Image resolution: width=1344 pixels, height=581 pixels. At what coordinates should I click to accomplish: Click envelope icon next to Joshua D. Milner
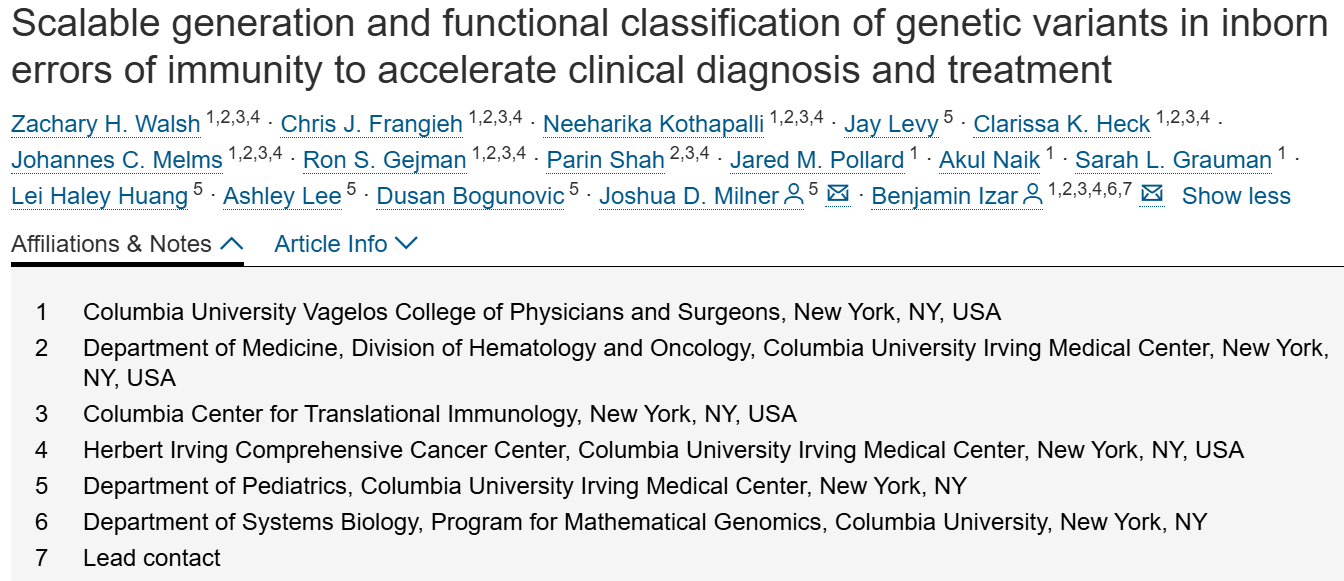(x=838, y=195)
